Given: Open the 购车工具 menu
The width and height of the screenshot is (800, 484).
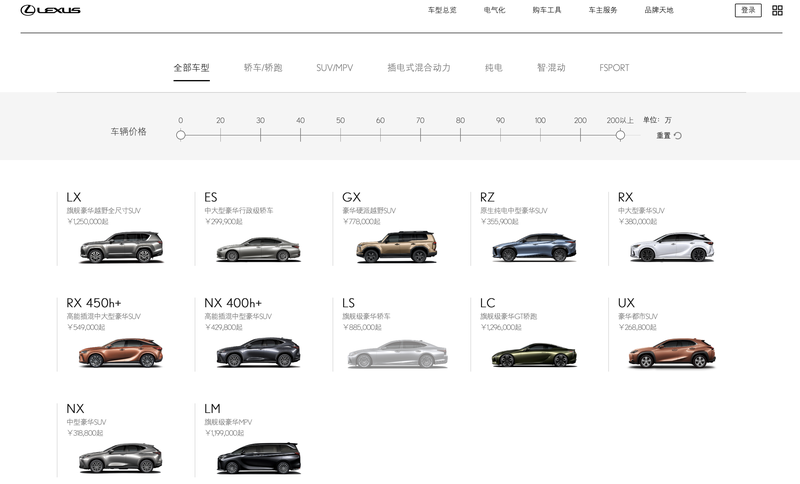Looking at the screenshot, I should click(x=546, y=10).
